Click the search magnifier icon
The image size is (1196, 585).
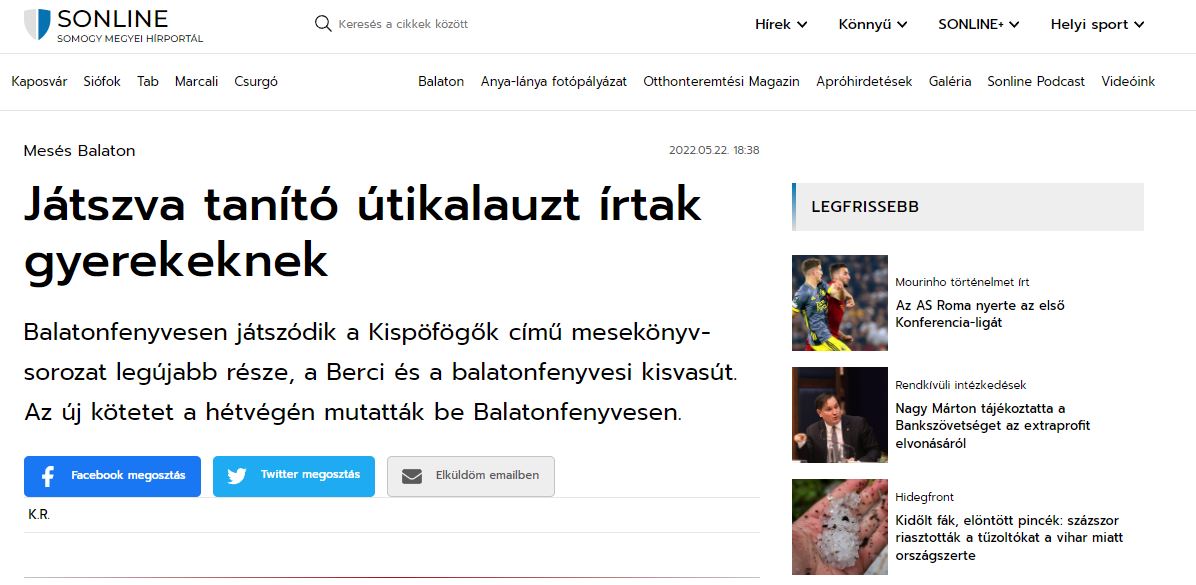point(323,24)
